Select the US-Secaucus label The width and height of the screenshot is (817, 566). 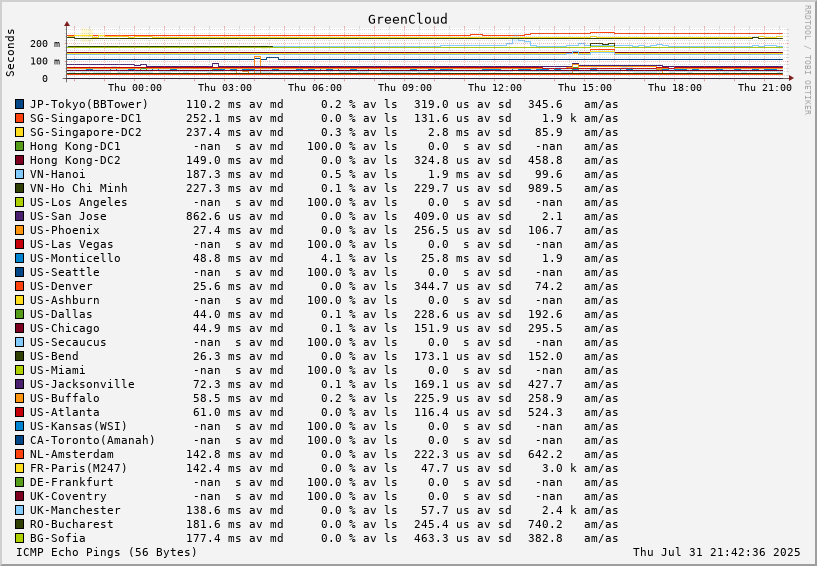(x=68, y=342)
